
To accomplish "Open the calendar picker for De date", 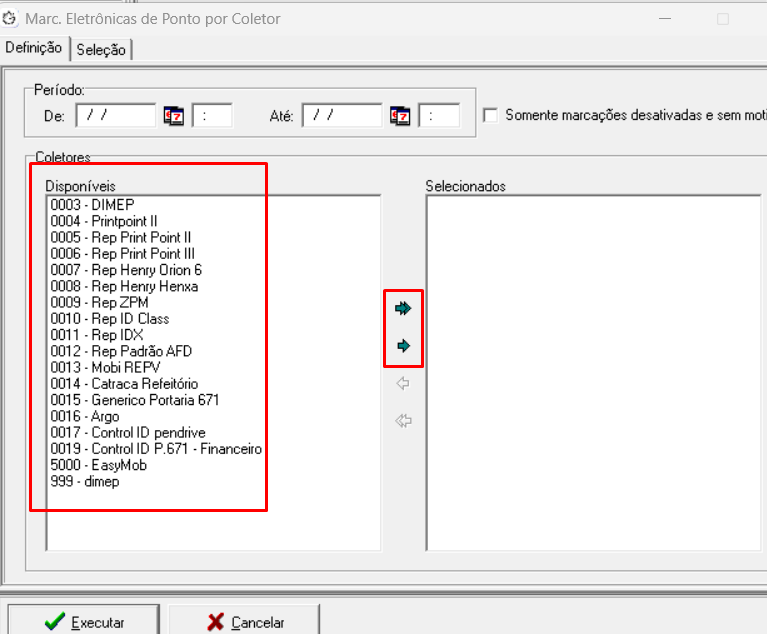I will coord(174,116).
